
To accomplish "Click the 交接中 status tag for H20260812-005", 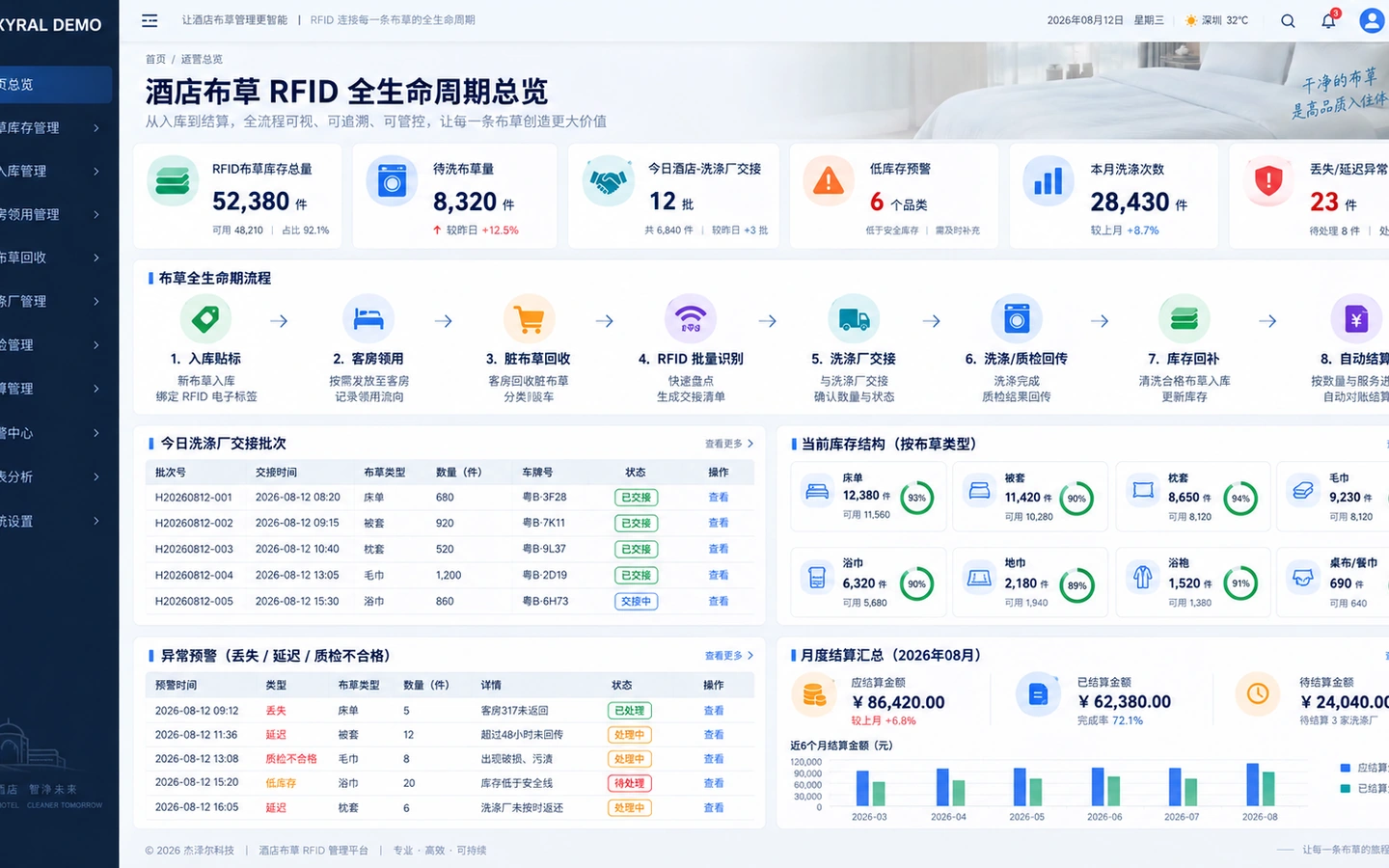I will [636, 601].
